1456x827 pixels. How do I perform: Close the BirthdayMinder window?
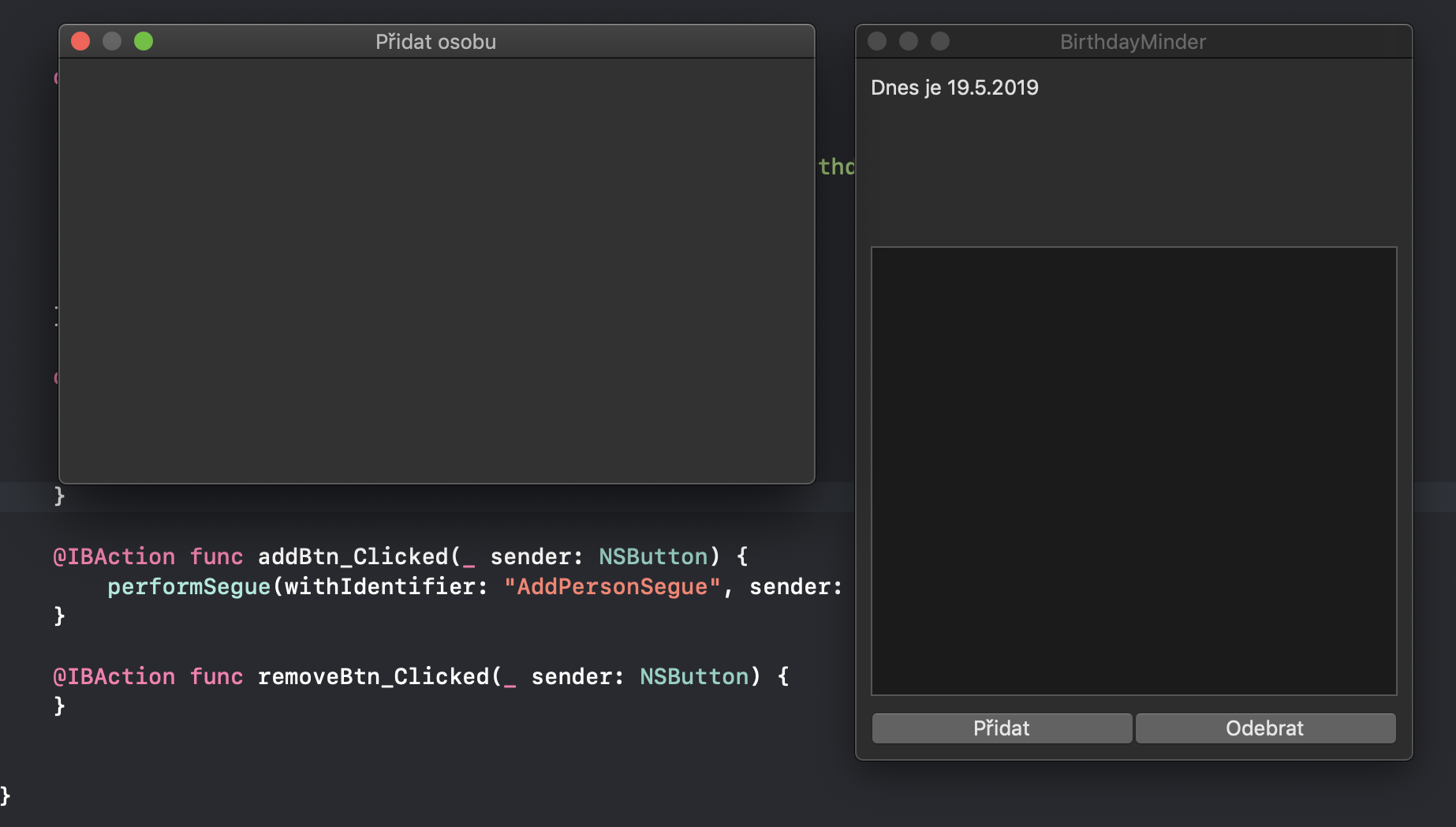[876, 41]
